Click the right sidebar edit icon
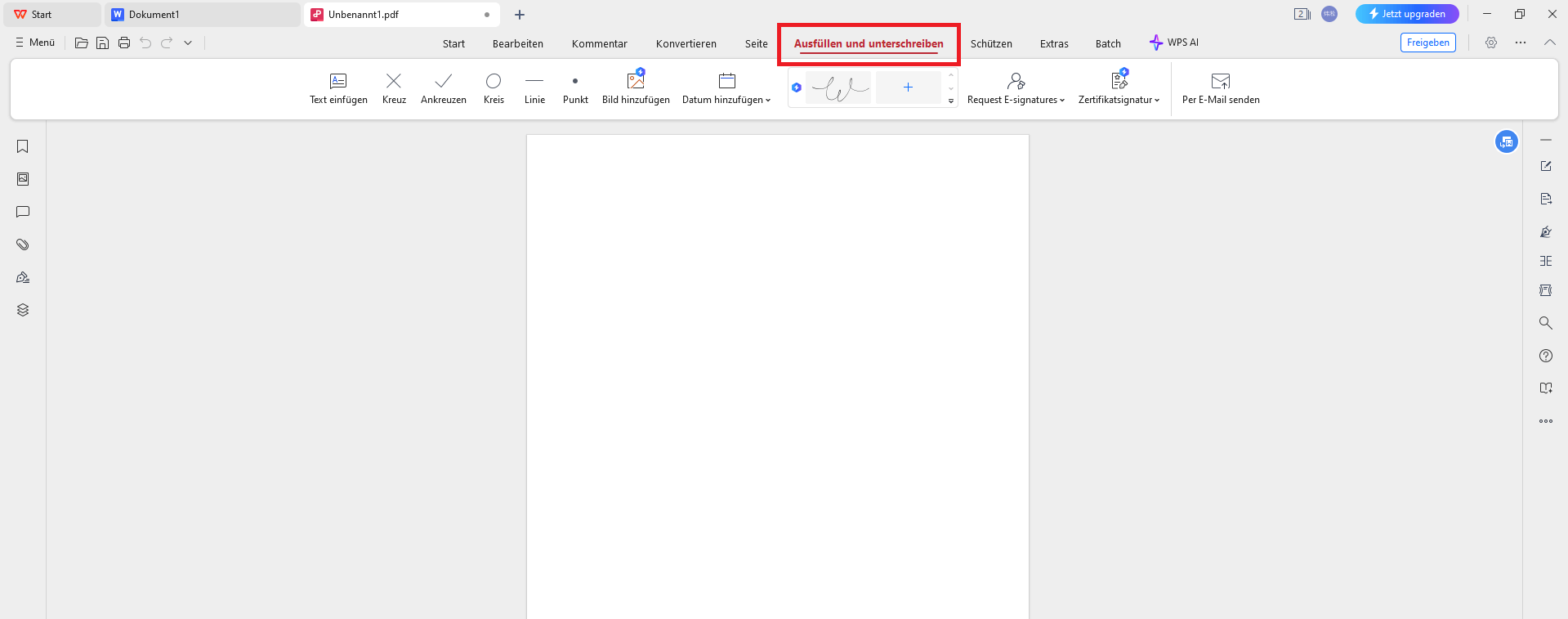Image resolution: width=1568 pixels, height=619 pixels. click(1546, 166)
